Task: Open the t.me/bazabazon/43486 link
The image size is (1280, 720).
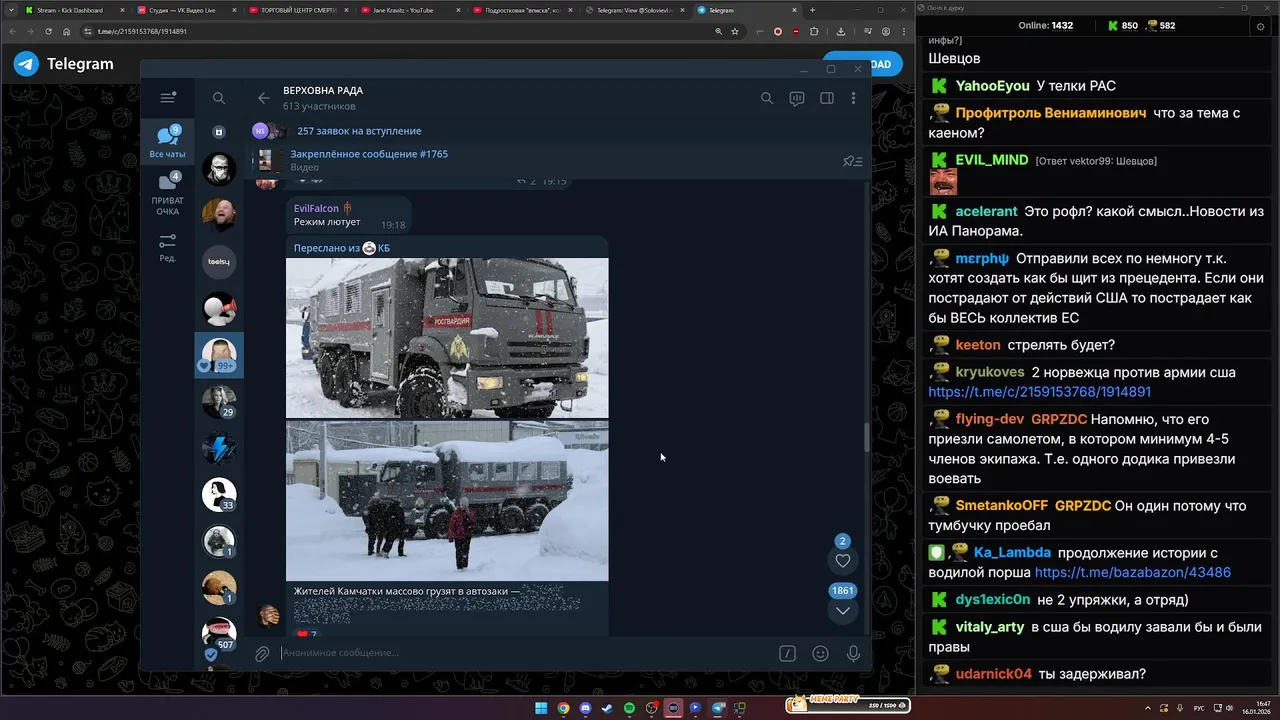Action: click(x=1132, y=573)
